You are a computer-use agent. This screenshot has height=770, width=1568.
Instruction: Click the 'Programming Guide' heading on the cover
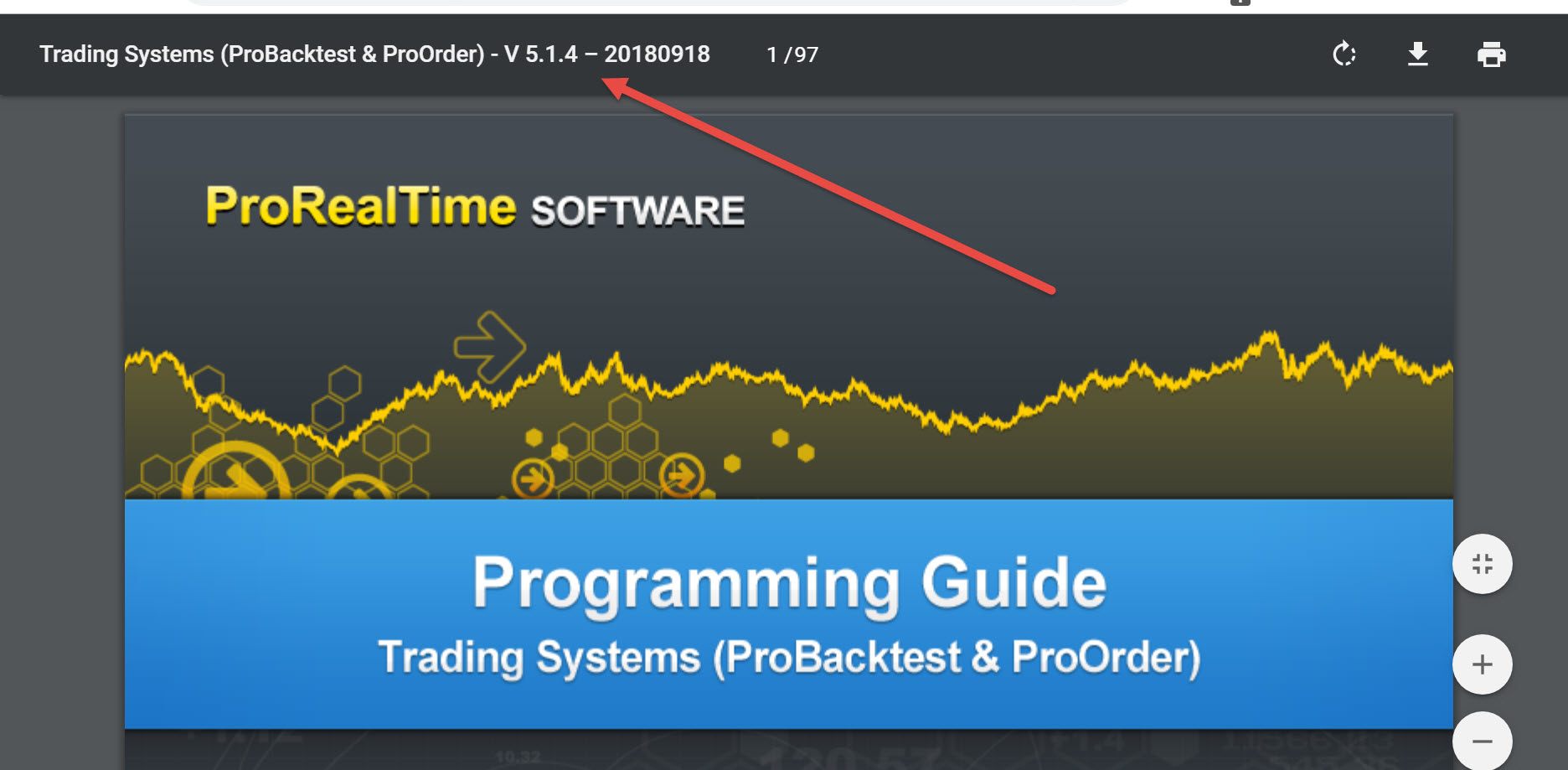pyautogui.click(x=789, y=583)
